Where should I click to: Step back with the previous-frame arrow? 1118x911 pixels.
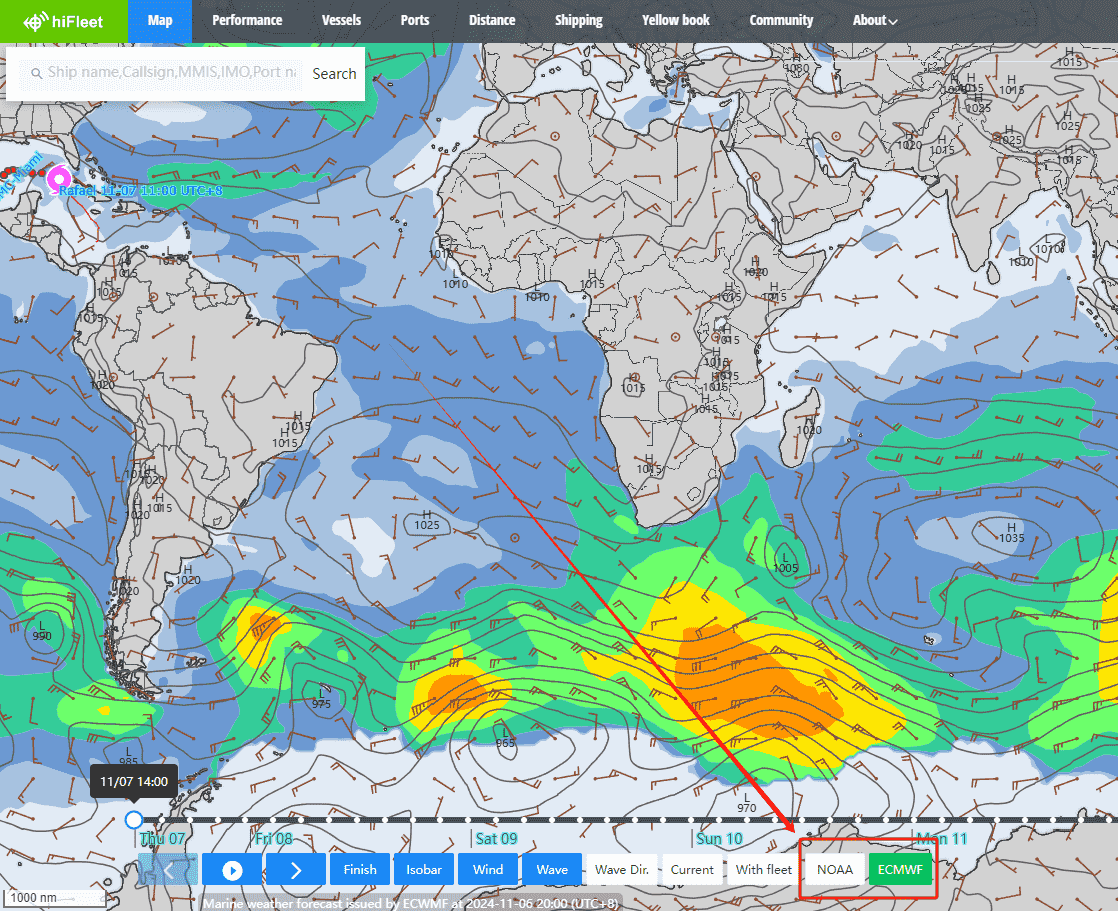[x=168, y=870]
